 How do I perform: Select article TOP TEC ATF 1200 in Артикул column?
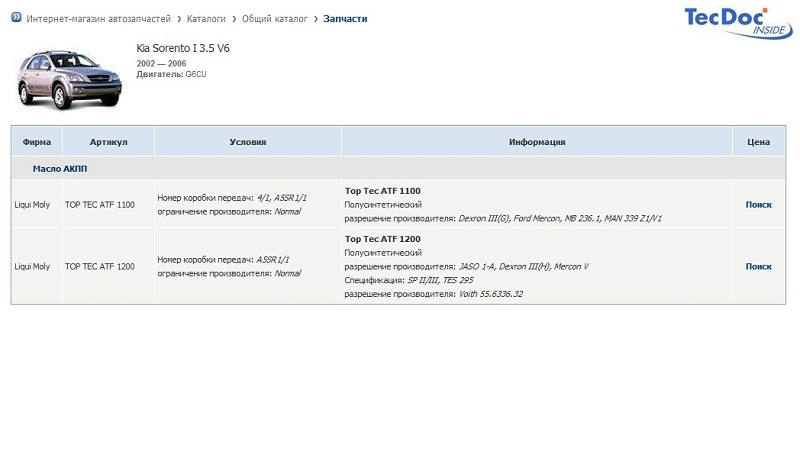[99, 267]
